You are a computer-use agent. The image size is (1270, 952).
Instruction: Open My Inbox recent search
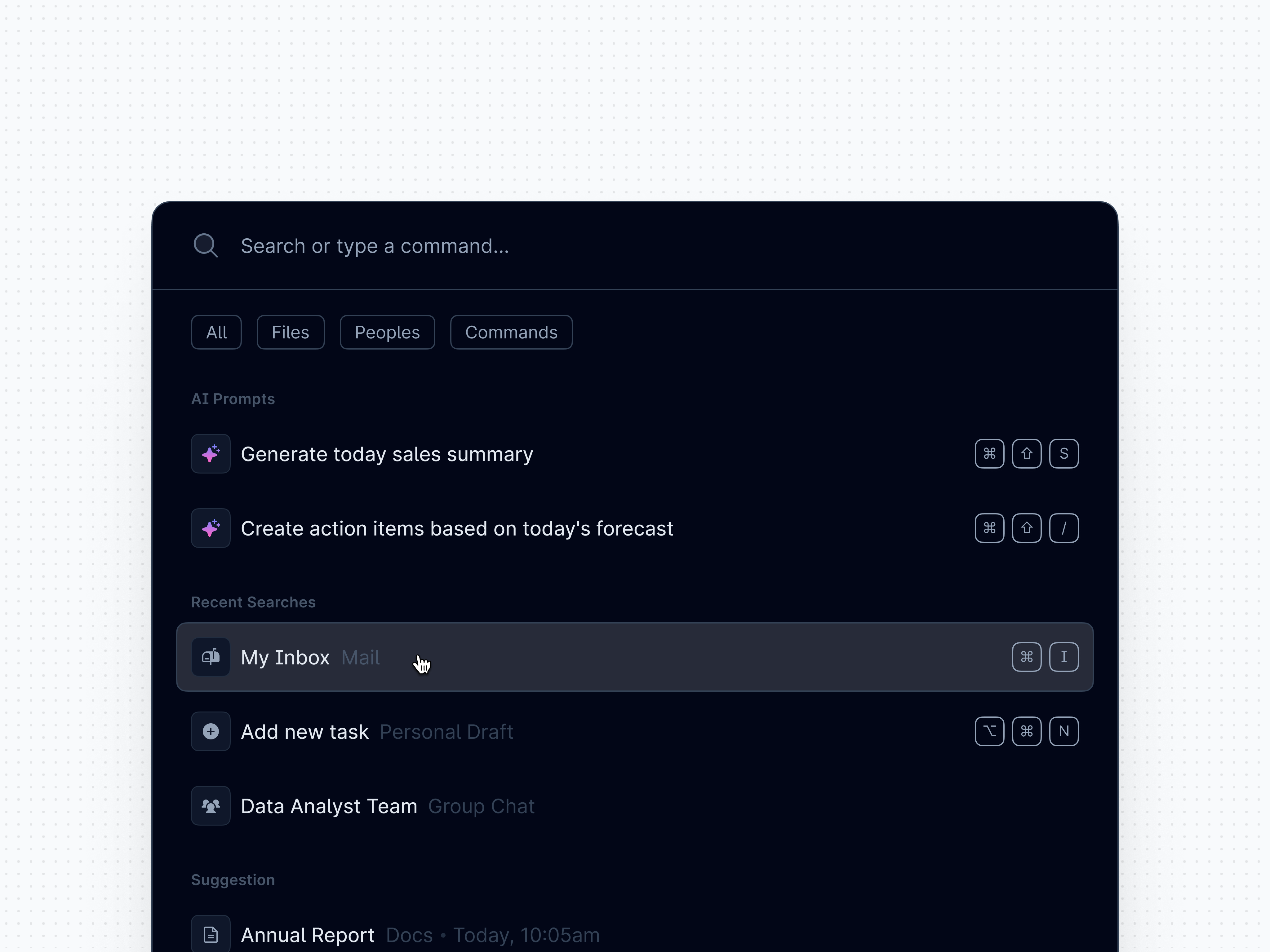[634, 657]
